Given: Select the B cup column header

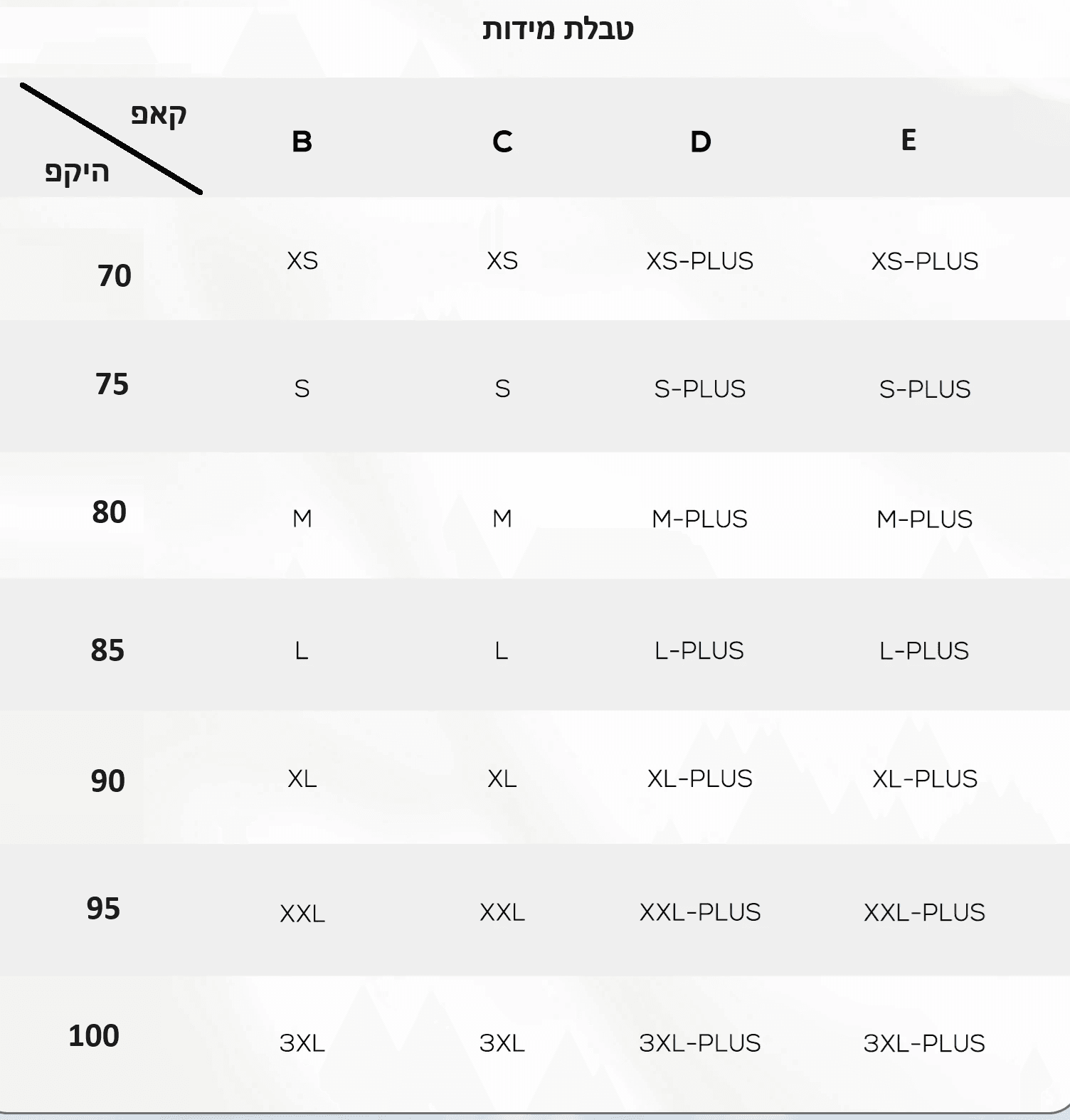Looking at the screenshot, I should [302, 142].
